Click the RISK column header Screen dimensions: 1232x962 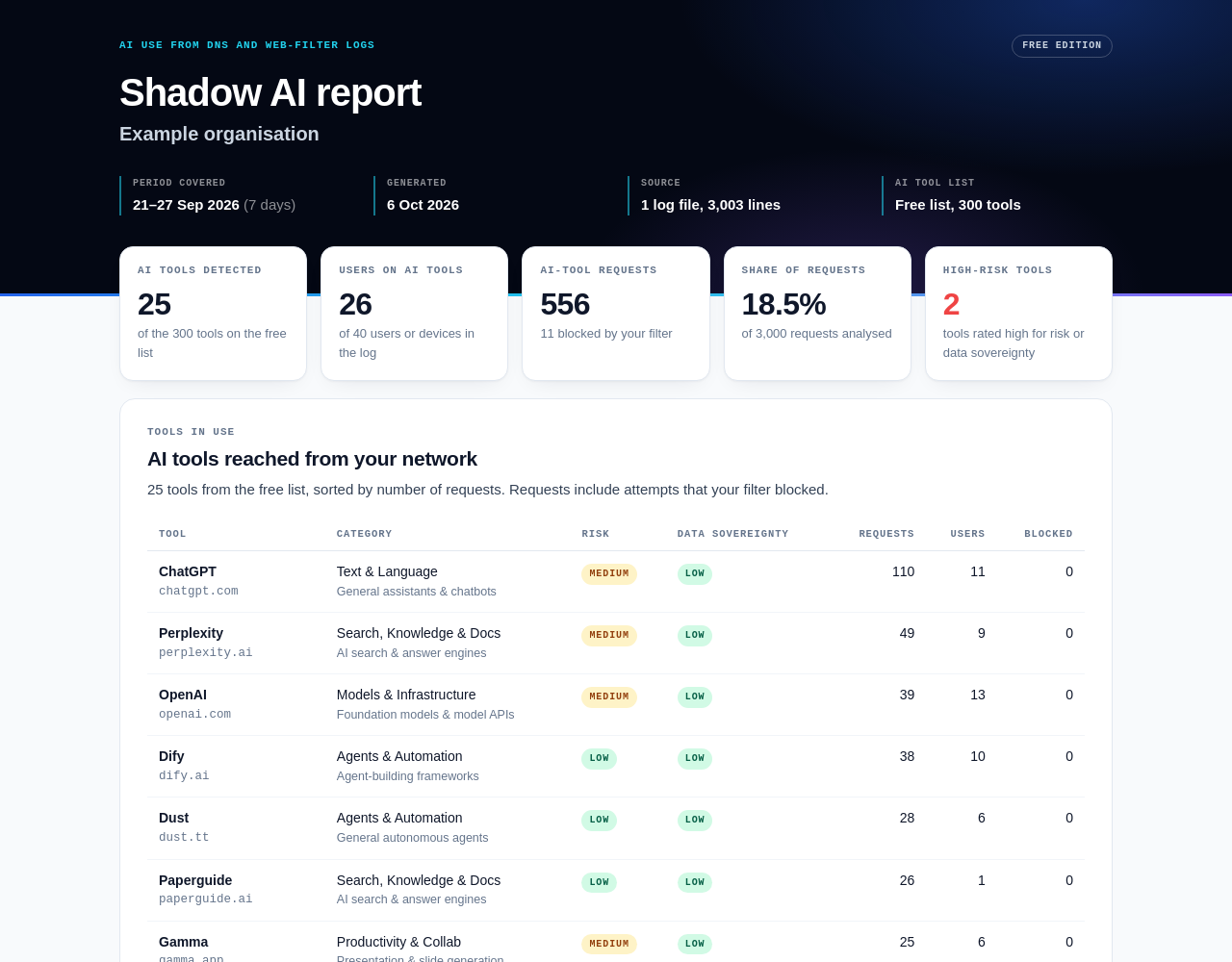(x=595, y=534)
